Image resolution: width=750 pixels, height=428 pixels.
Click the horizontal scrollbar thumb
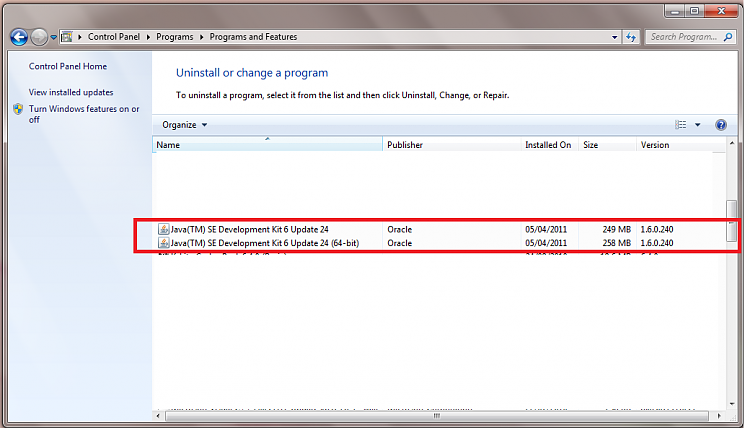[x=437, y=416]
